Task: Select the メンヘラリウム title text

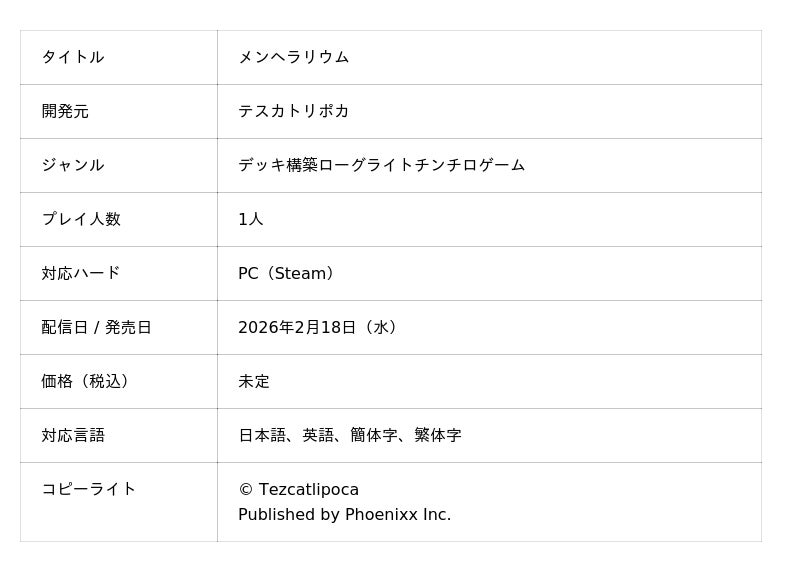Action: point(293,57)
